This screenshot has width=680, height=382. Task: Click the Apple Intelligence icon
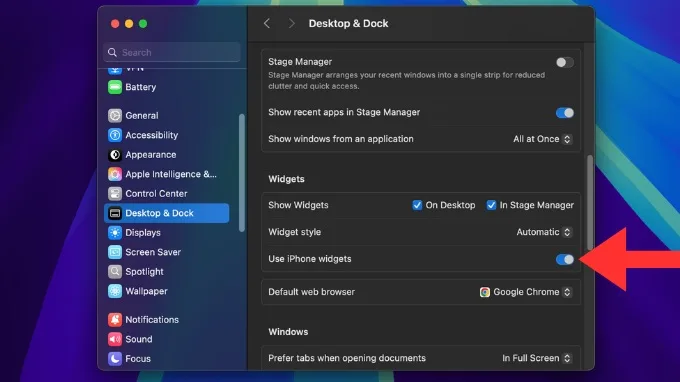(x=115, y=174)
